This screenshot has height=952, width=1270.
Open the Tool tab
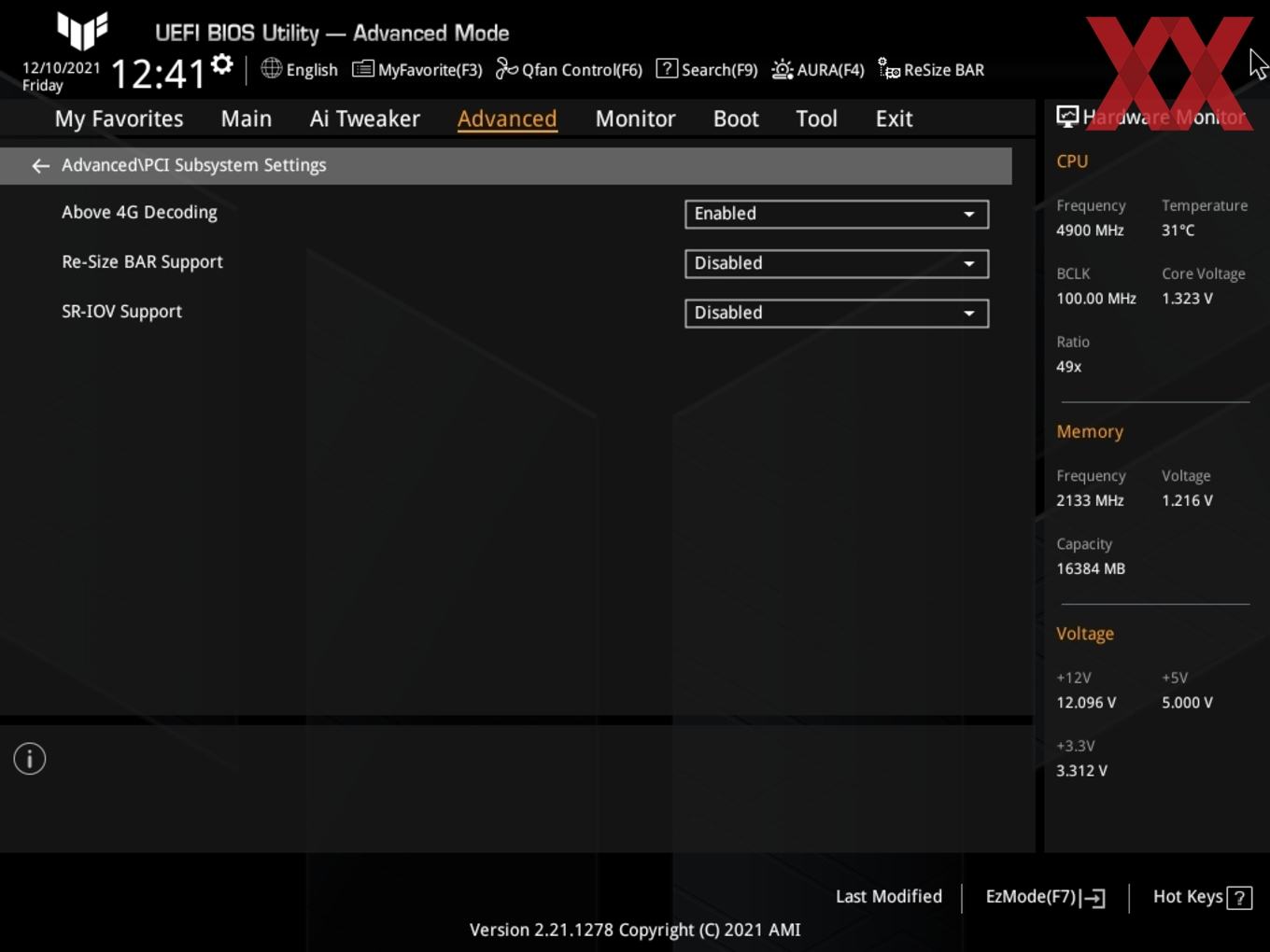[816, 119]
